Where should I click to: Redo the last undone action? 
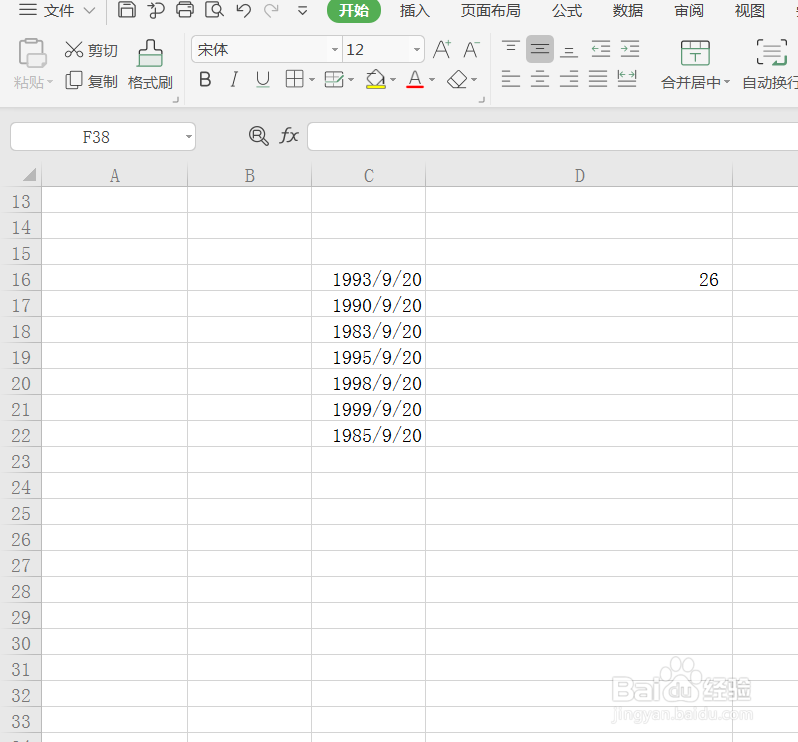[271, 10]
